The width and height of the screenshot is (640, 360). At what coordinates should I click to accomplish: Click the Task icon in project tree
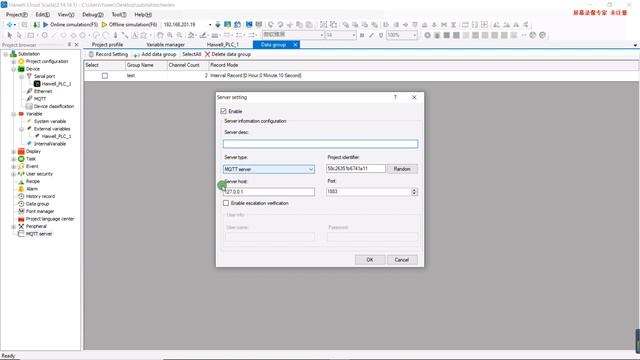21,159
